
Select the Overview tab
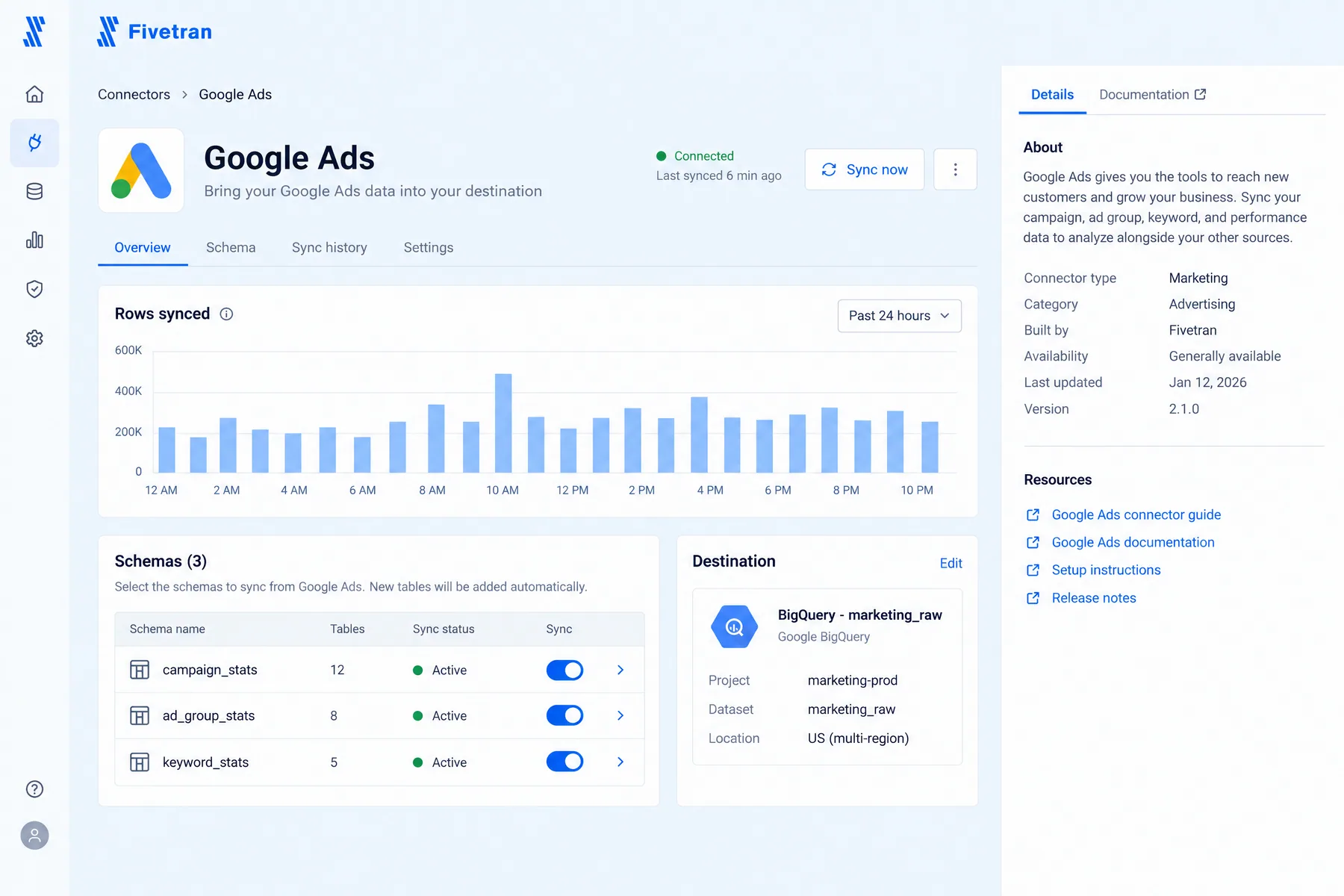(x=143, y=247)
